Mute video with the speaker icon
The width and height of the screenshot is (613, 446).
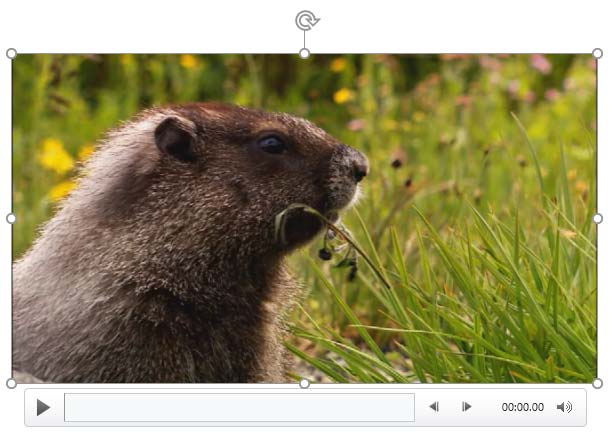point(564,407)
